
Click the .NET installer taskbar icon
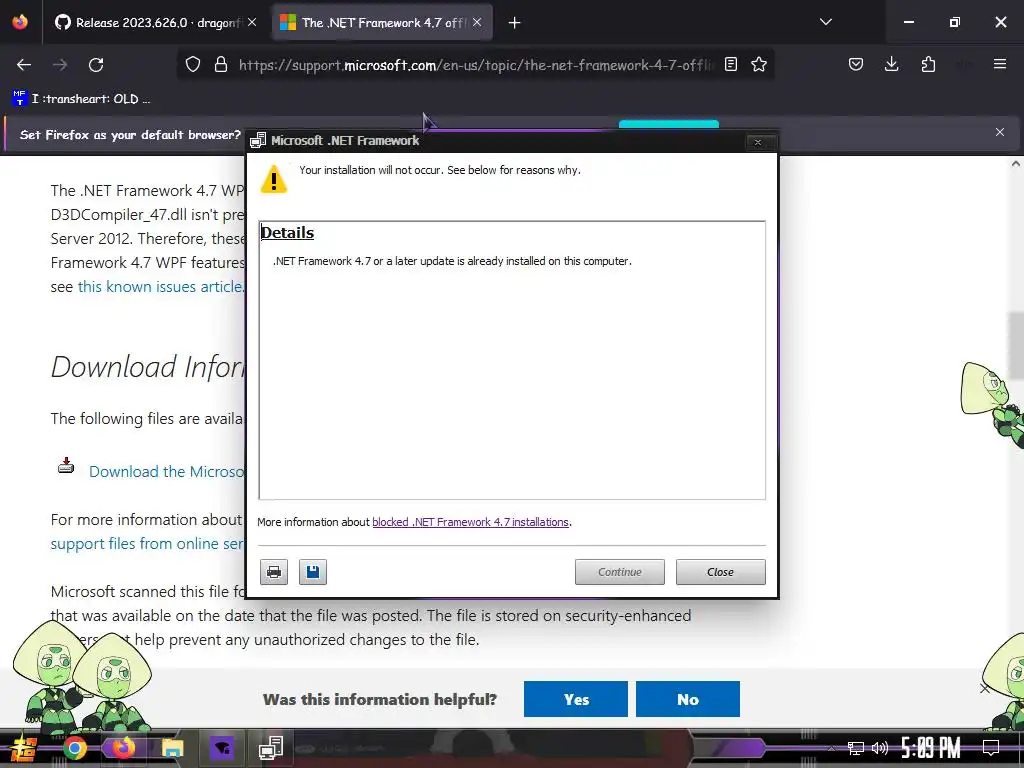click(270, 748)
